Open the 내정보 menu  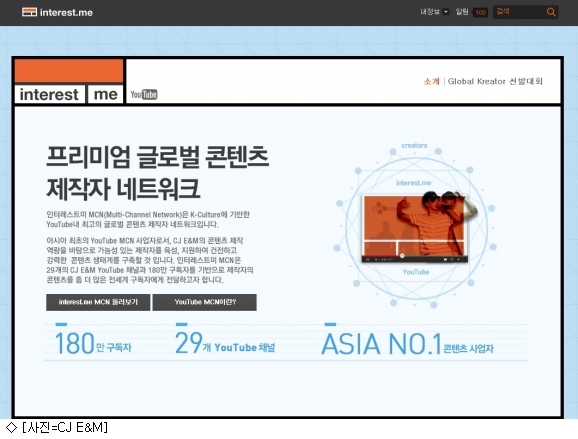[430, 12]
